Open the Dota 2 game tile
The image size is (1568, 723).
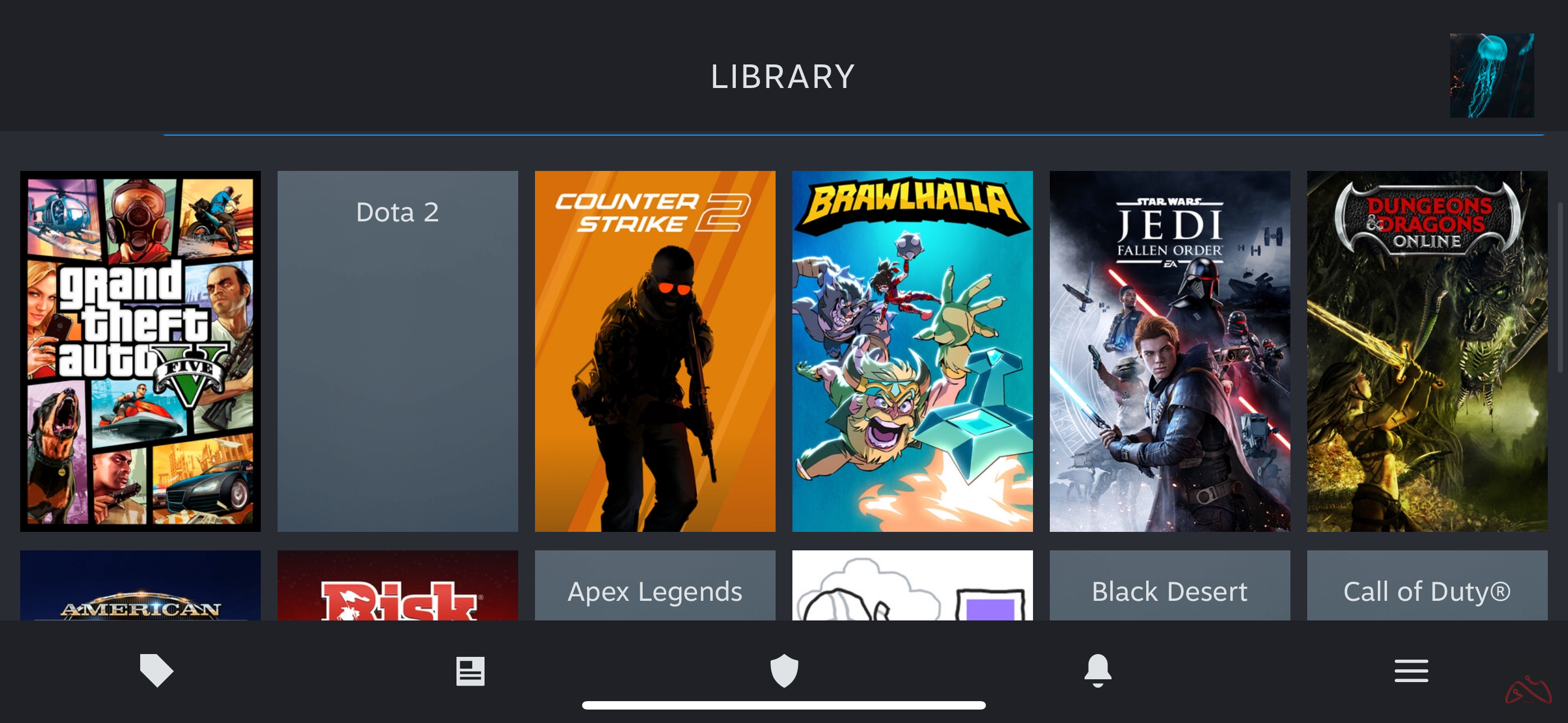(398, 351)
